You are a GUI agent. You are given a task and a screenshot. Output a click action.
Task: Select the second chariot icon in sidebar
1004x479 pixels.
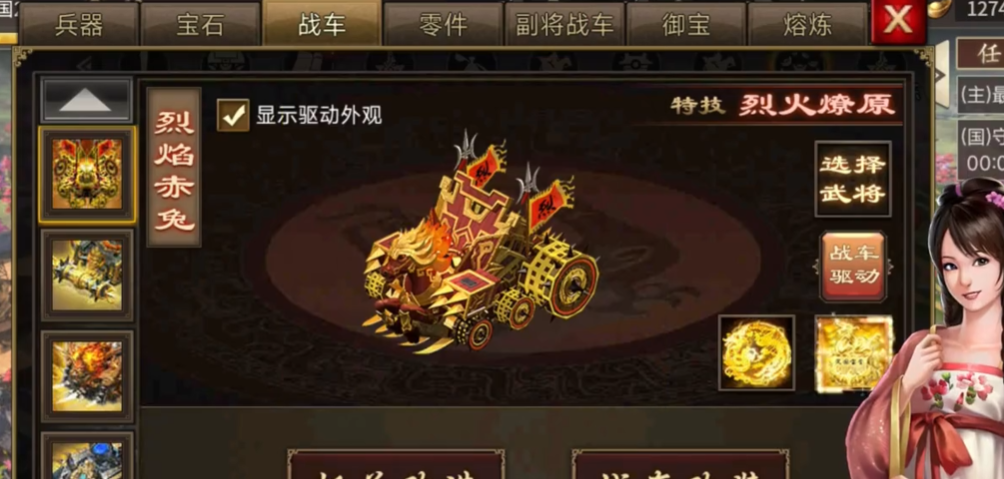pos(87,275)
